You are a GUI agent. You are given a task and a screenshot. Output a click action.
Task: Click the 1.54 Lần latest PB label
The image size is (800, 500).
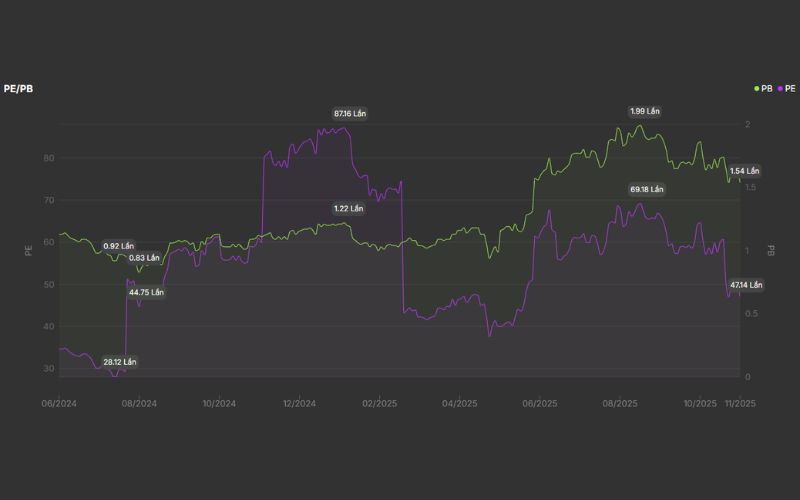pyautogui.click(x=745, y=171)
